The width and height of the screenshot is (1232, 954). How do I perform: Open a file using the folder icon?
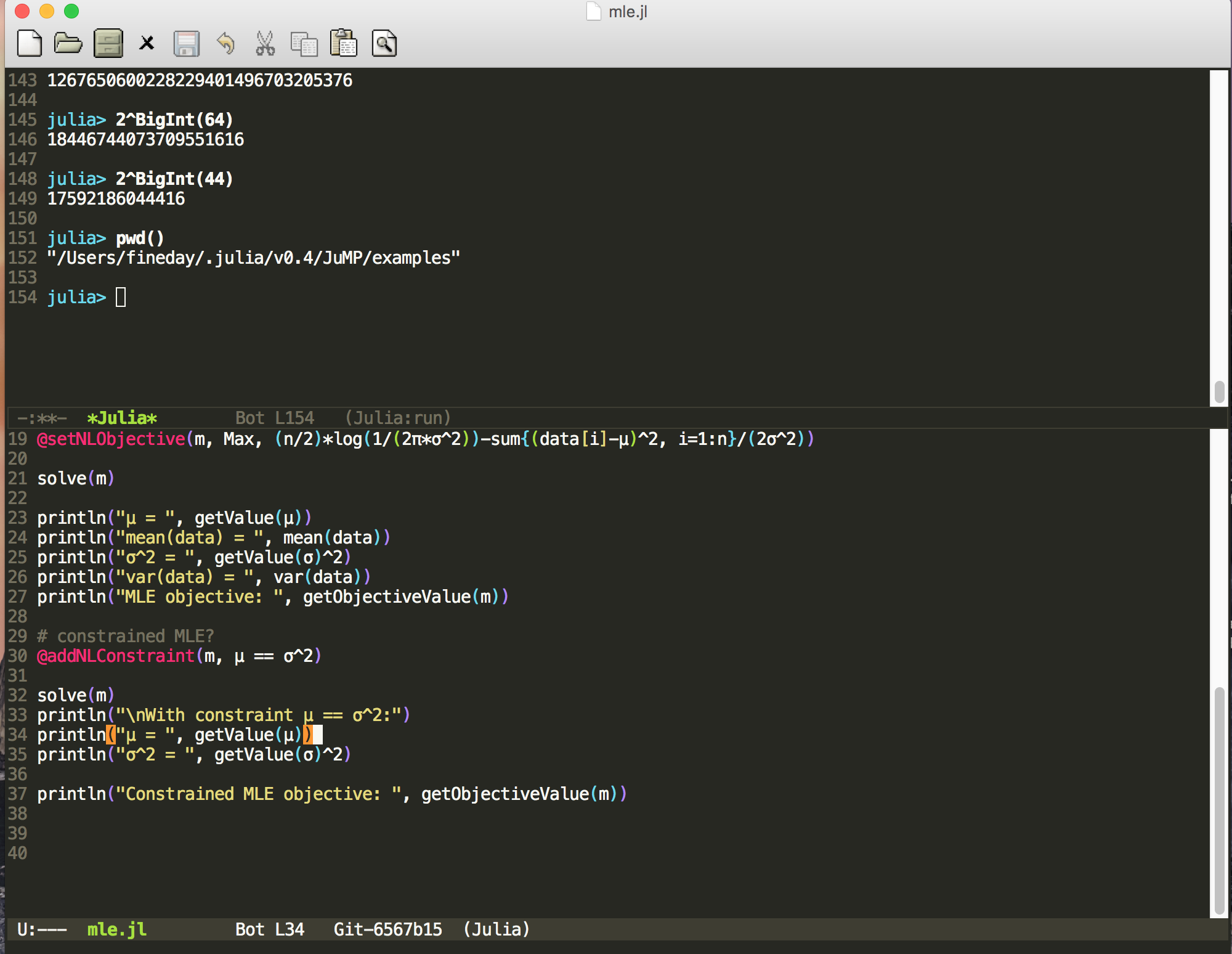[x=68, y=44]
